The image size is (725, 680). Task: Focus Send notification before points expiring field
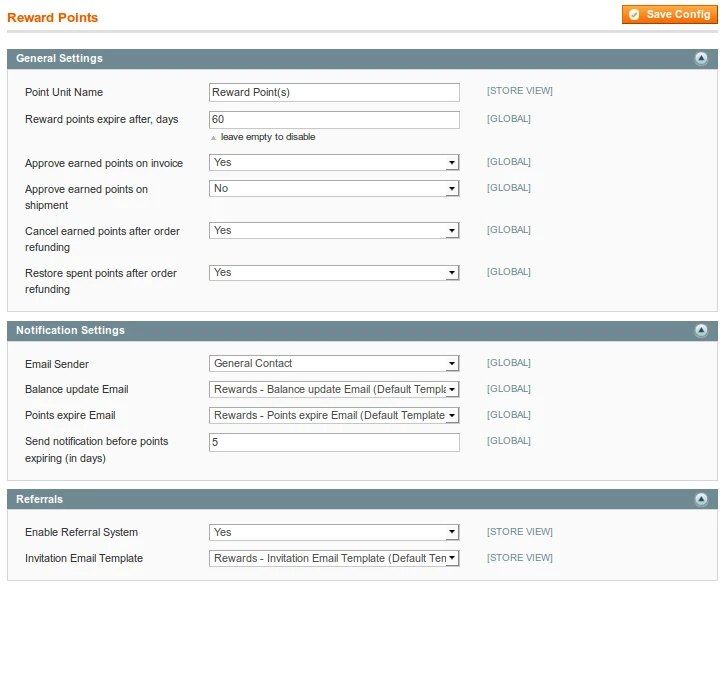(x=334, y=442)
